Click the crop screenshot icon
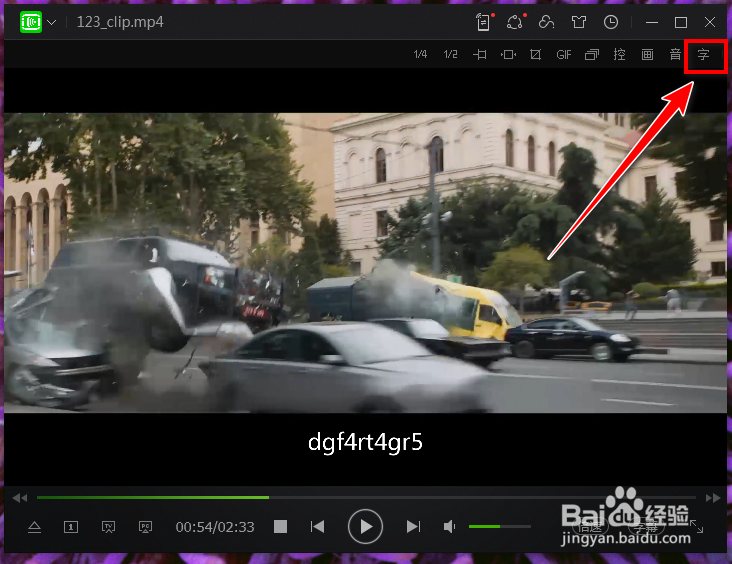 pos(535,55)
